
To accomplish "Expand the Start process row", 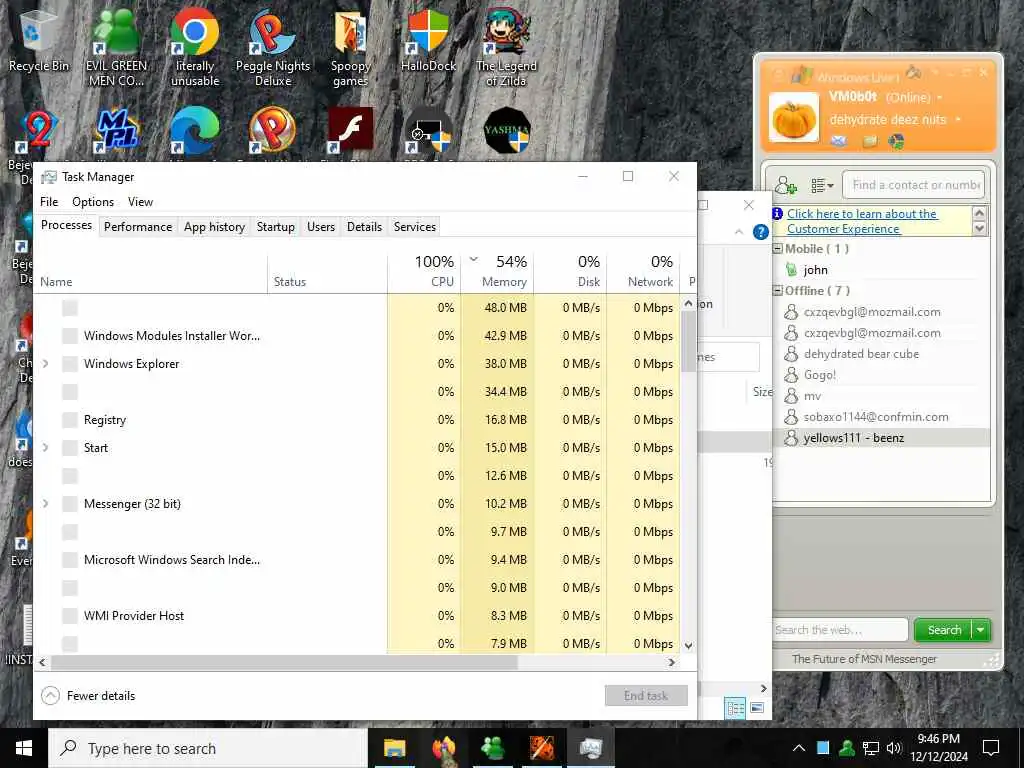I will point(46,448).
